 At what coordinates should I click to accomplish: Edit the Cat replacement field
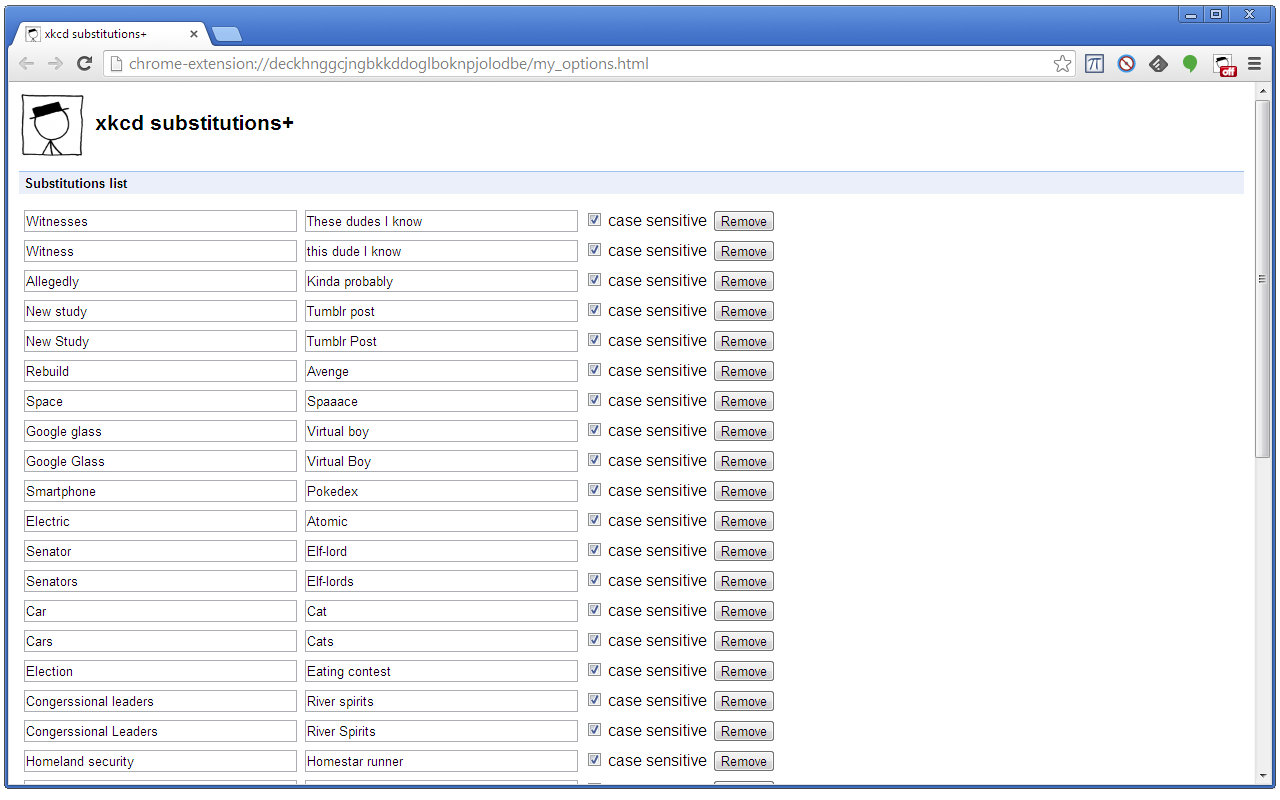(x=441, y=611)
